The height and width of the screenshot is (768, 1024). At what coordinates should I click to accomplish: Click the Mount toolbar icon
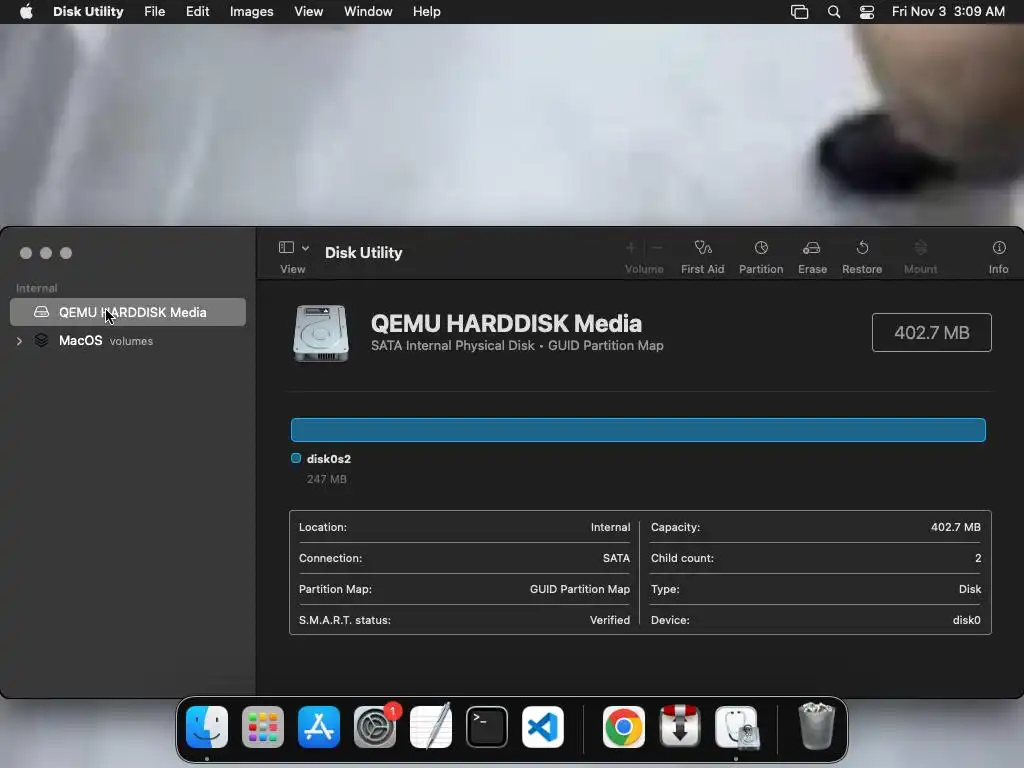tap(921, 248)
